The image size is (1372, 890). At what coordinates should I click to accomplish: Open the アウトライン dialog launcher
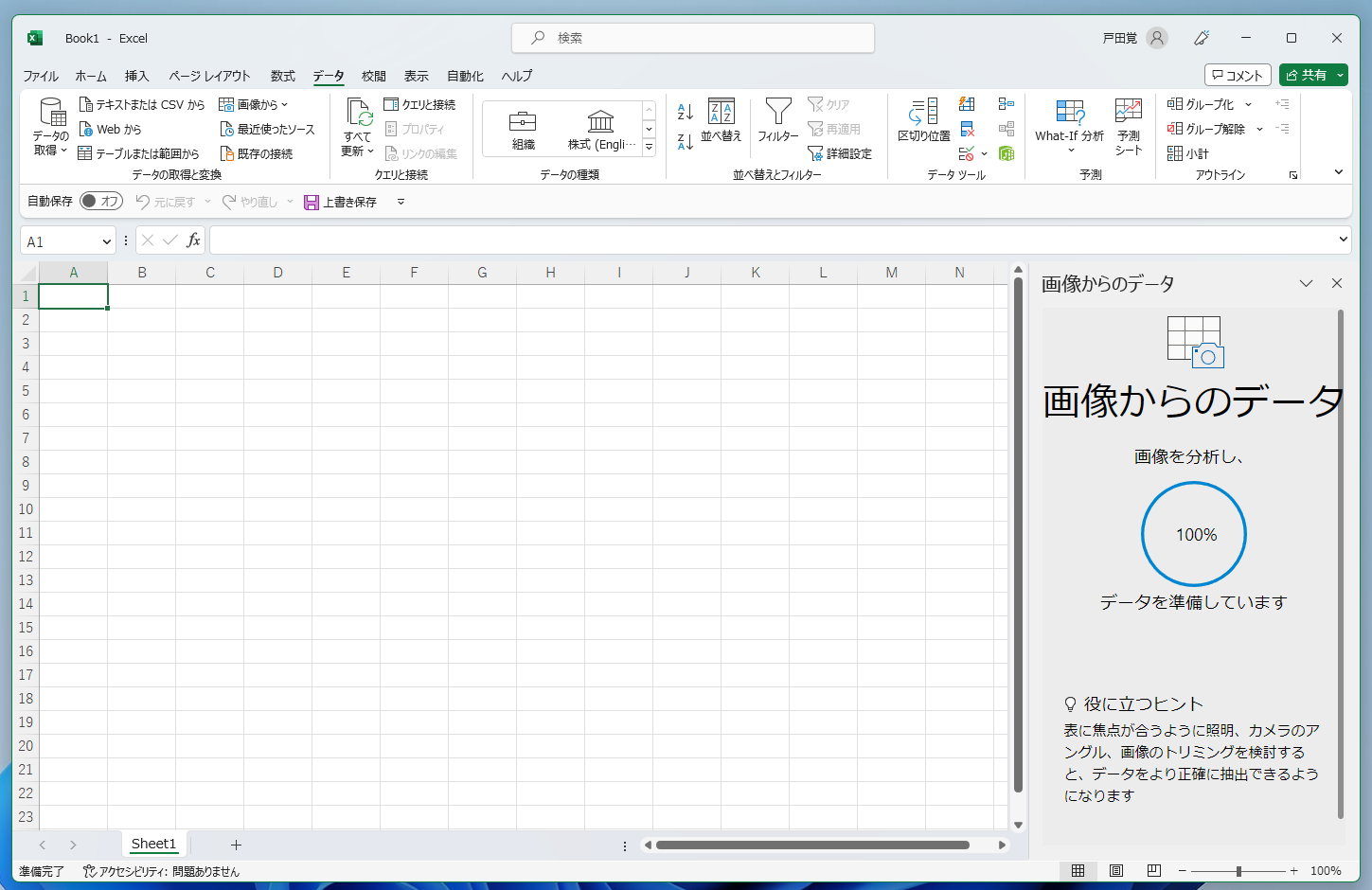(x=1292, y=175)
